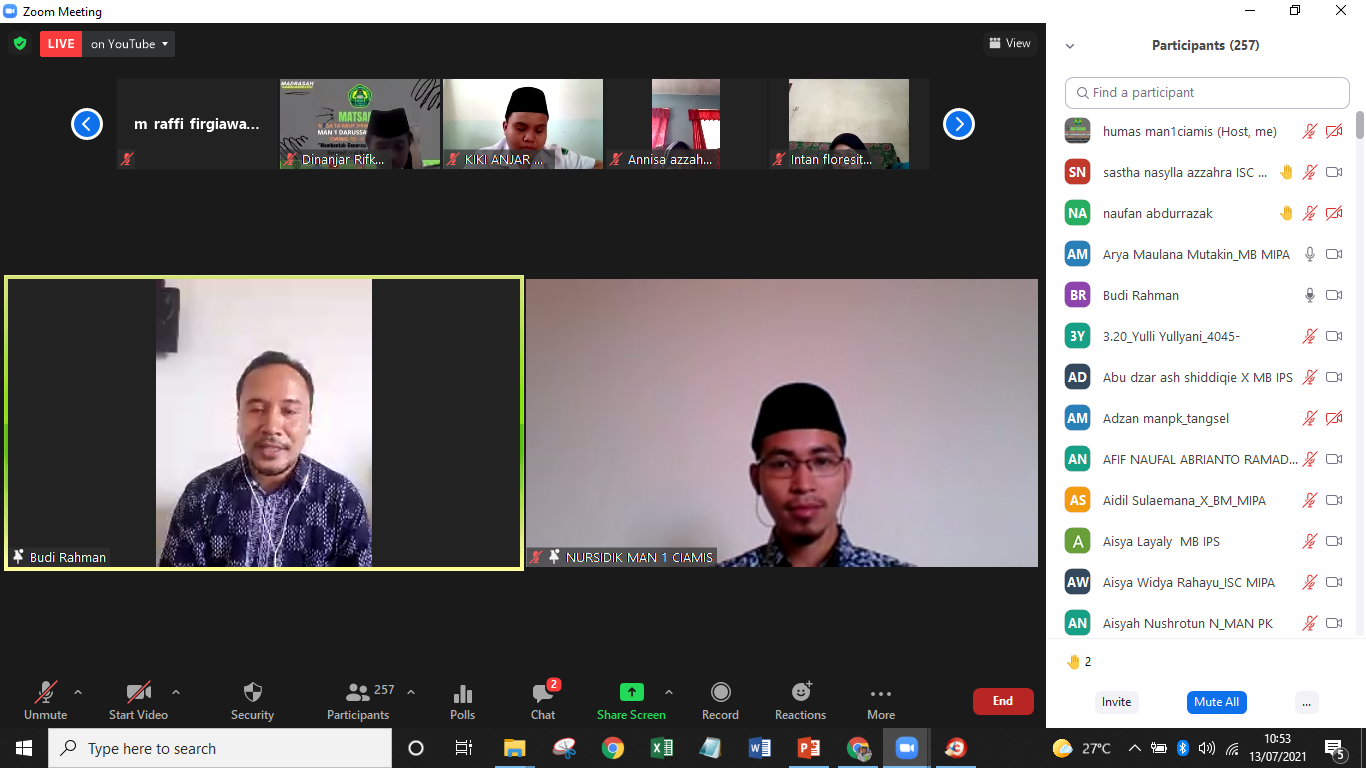This screenshot has width=1366, height=768.
Task: Open the View layout menu
Action: 1009,43
